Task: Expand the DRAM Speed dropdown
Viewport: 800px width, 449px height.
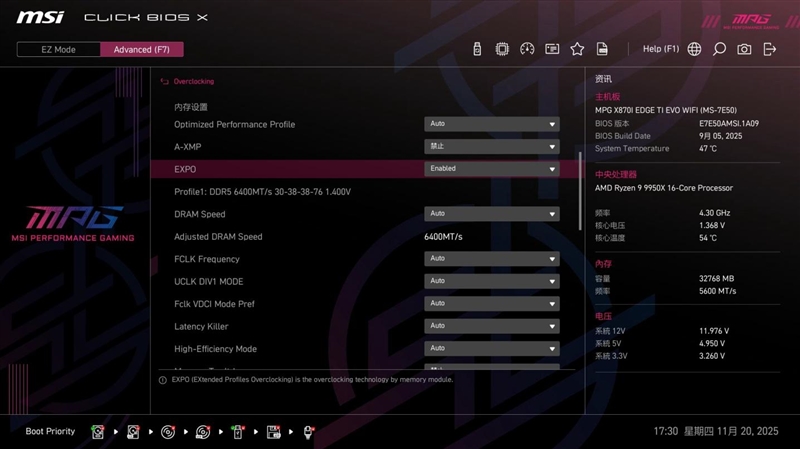Action: point(492,214)
